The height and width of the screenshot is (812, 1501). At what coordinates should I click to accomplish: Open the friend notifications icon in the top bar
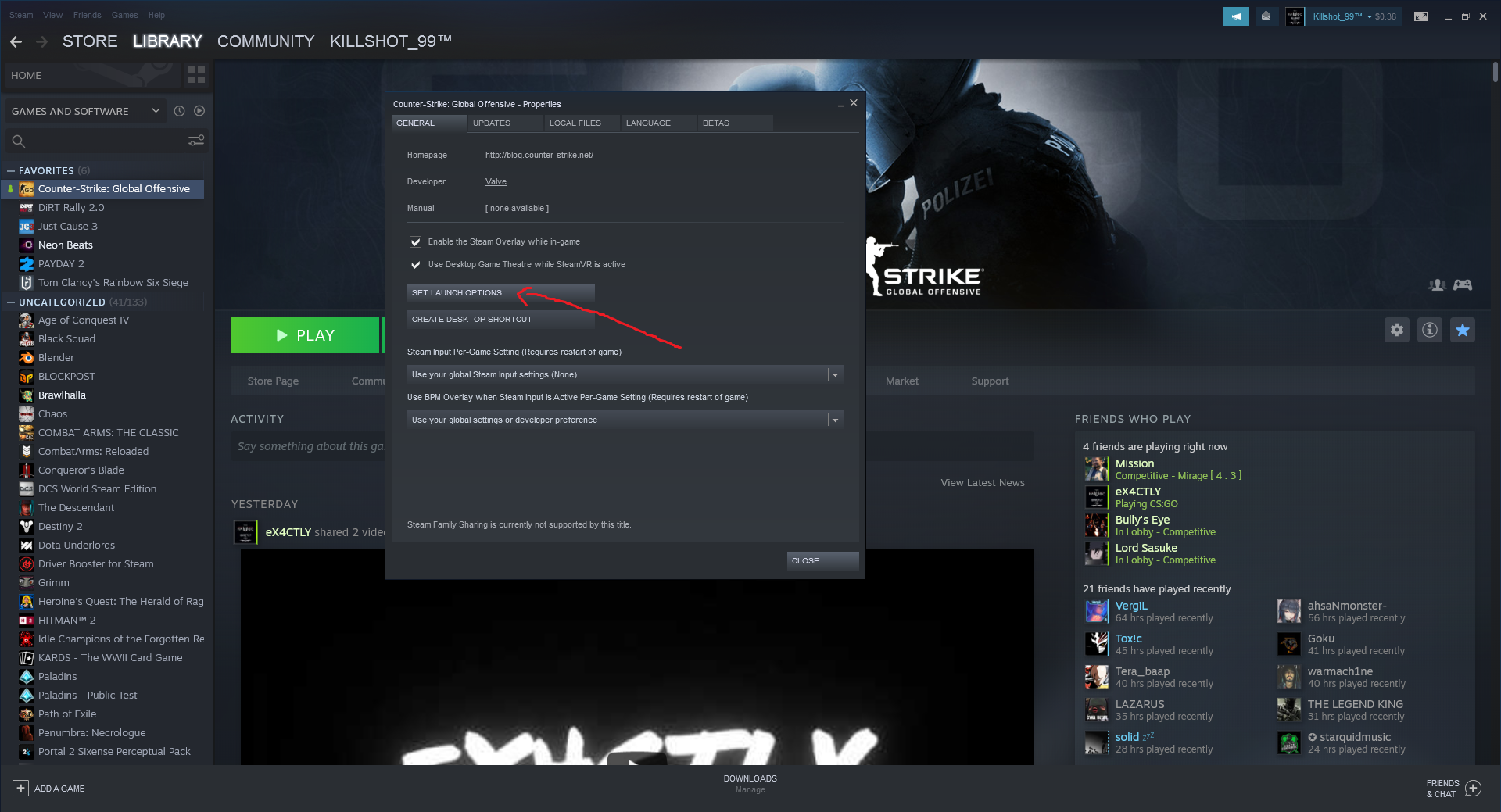1266,16
